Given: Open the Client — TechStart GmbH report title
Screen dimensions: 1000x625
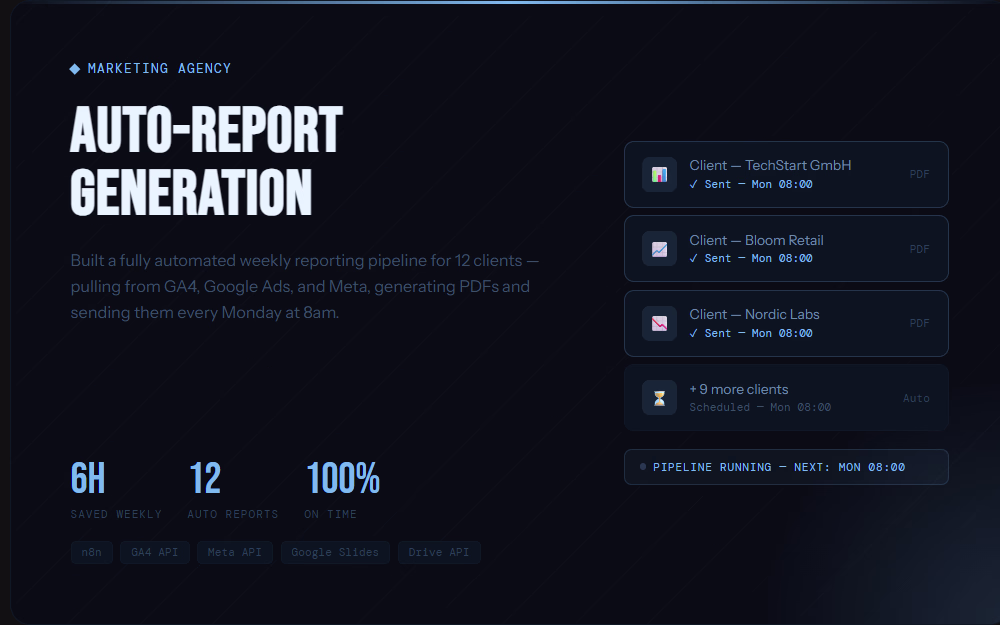Looking at the screenshot, I should [770, 165].
